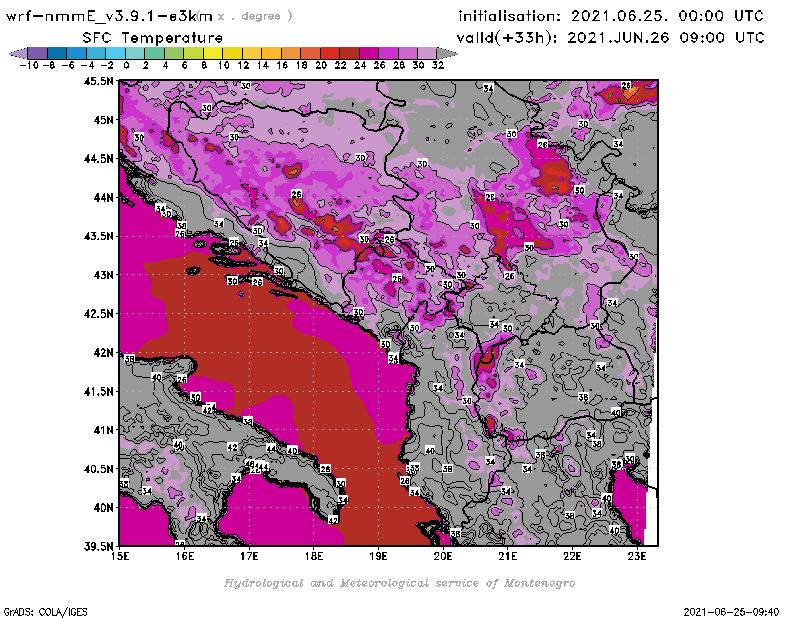Select the 43.5N latitude axis label
The image size is (800, 618).
pyautogui.click(x=99, y=236)
